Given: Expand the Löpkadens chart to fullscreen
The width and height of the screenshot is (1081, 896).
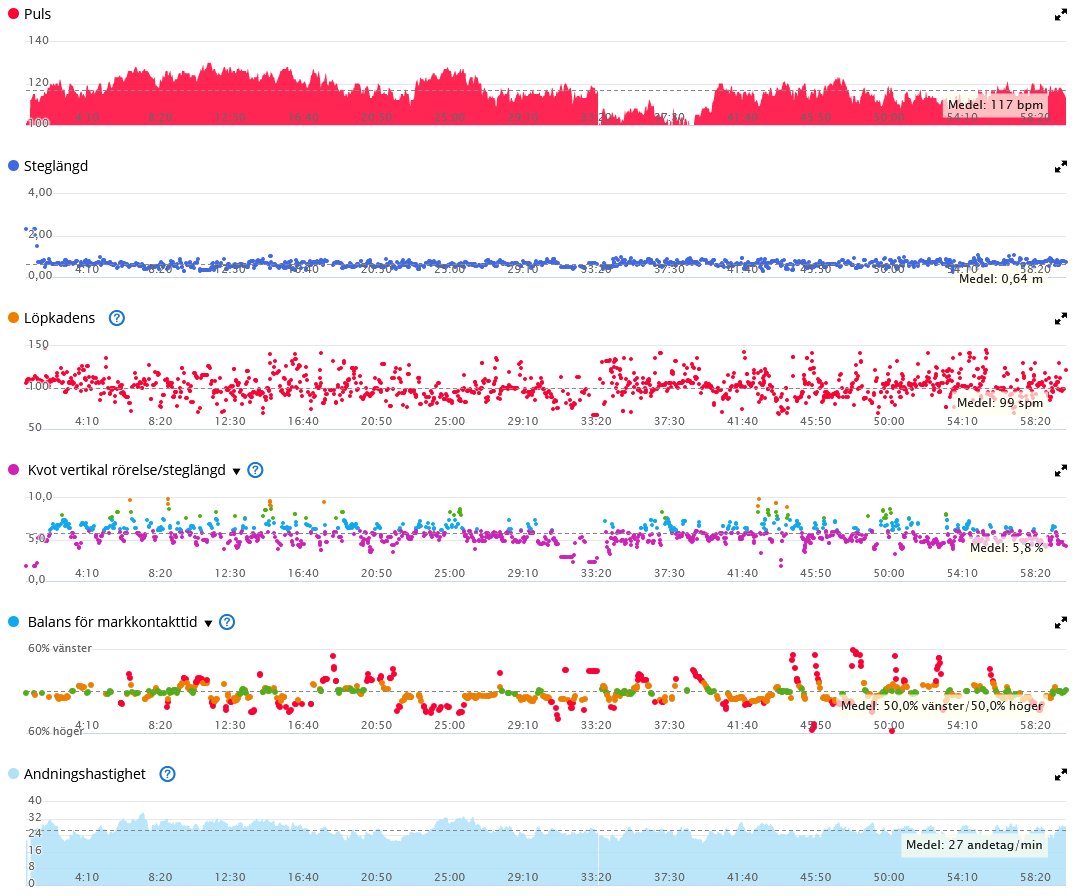Looking at the screenshot, I should pos(1060,318).
